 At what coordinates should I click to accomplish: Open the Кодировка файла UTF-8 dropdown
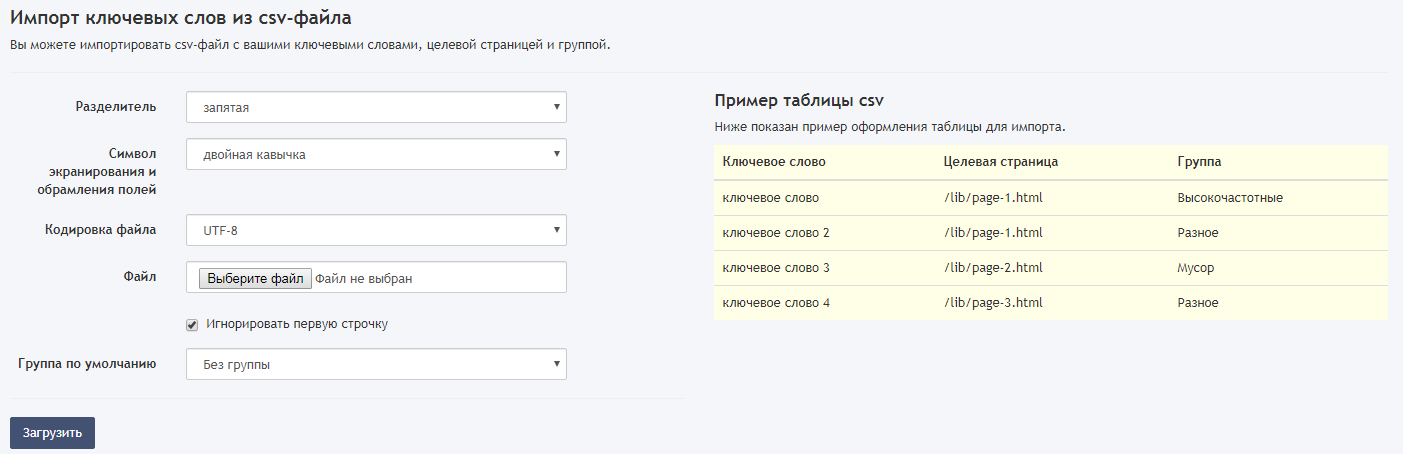coord(376,230)
